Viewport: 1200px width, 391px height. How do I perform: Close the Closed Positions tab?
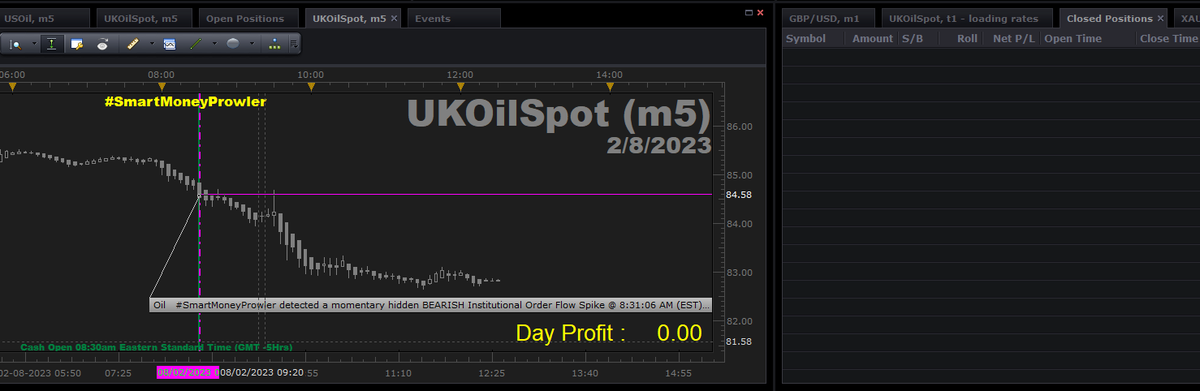pos(1161,19)
